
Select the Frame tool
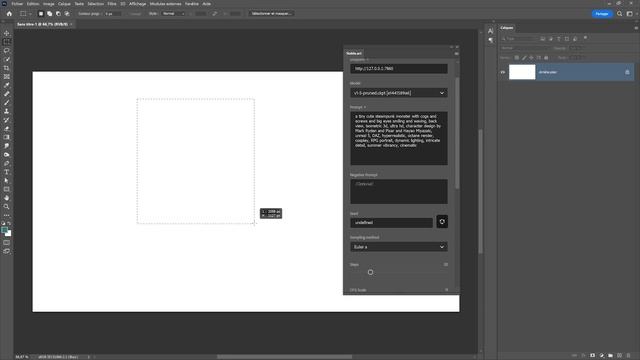[7, 76]
